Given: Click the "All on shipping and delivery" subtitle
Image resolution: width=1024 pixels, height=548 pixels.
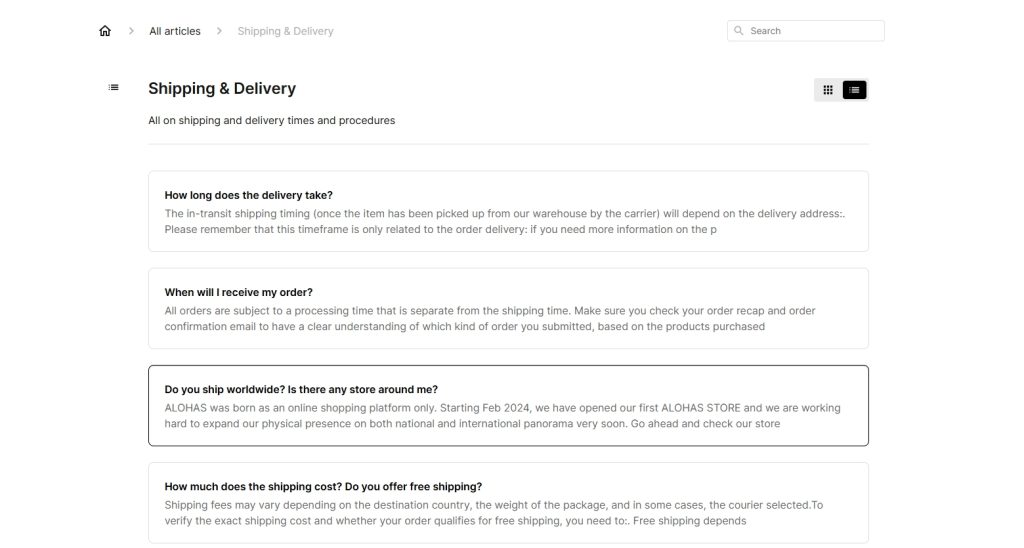Looking at the screenshot, I should (x=271, y=120).
